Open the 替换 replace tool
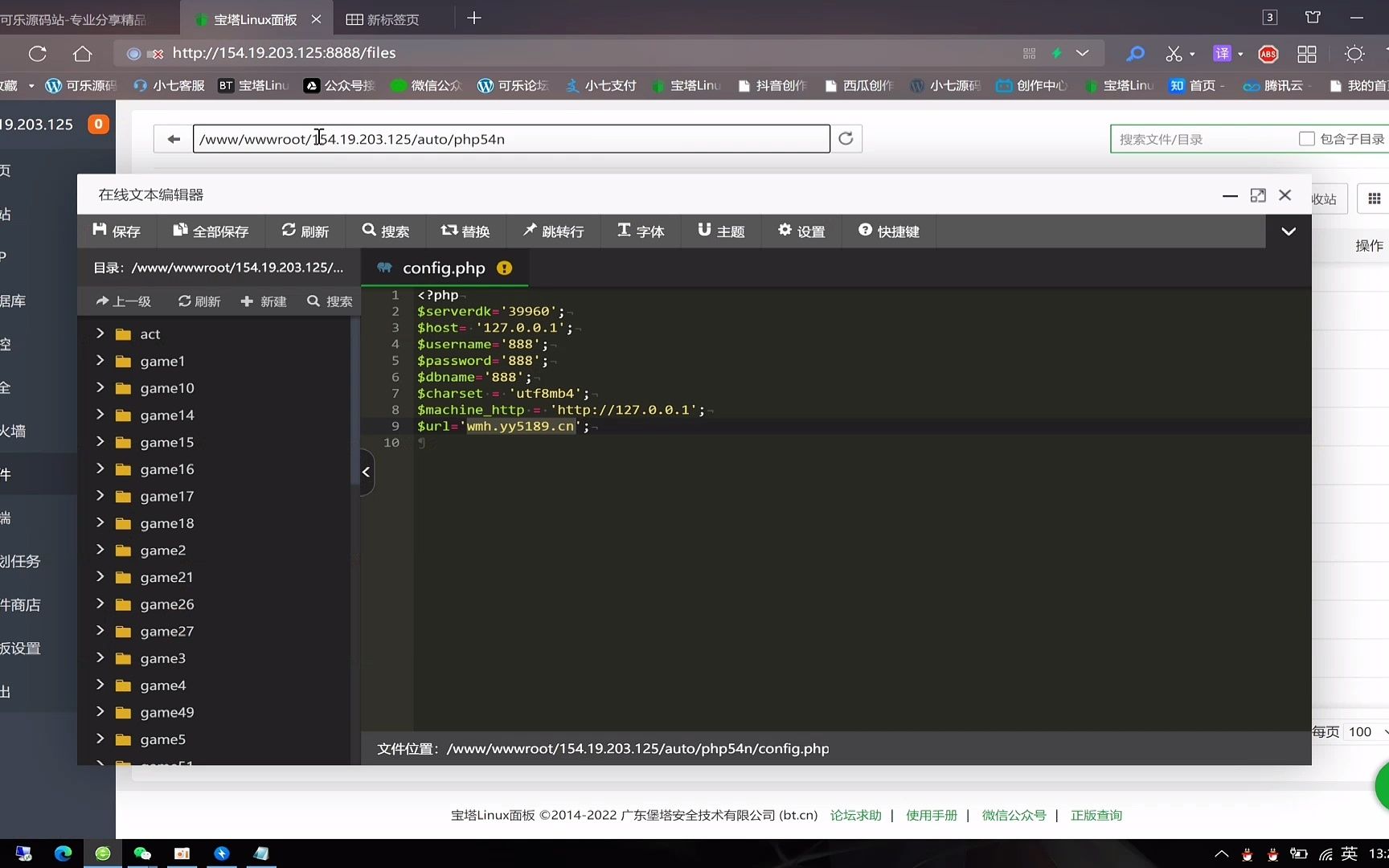 tap(465, 231)
